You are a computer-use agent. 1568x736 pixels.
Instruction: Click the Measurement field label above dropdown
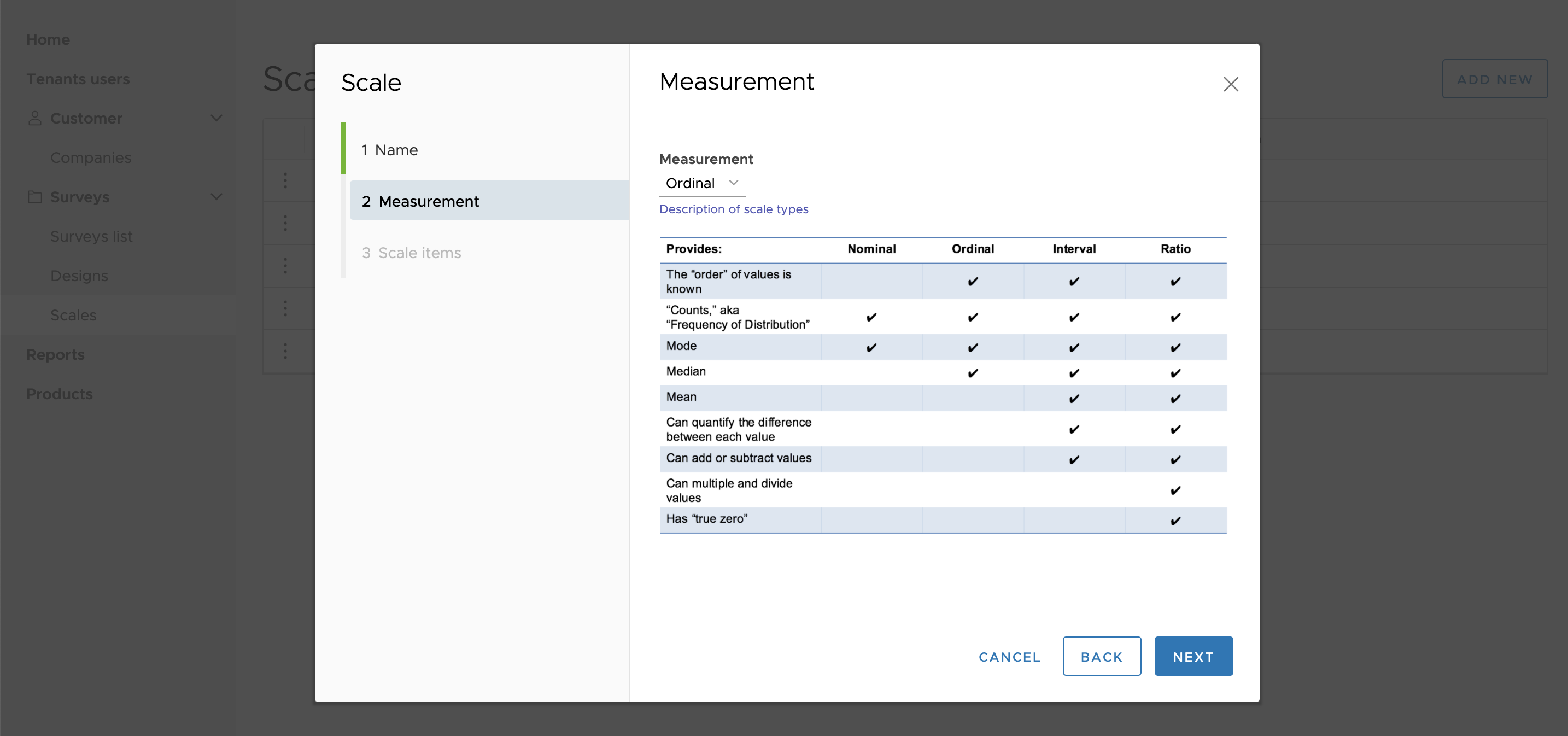[x=706, y=159]
